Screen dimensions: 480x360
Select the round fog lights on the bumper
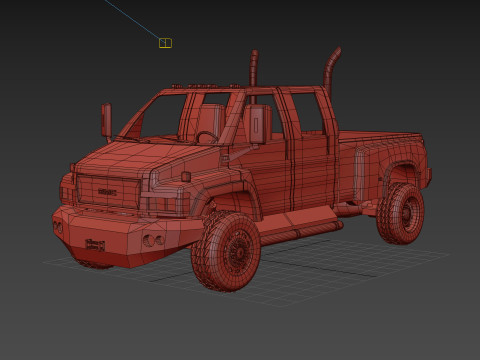pos(154,240)
